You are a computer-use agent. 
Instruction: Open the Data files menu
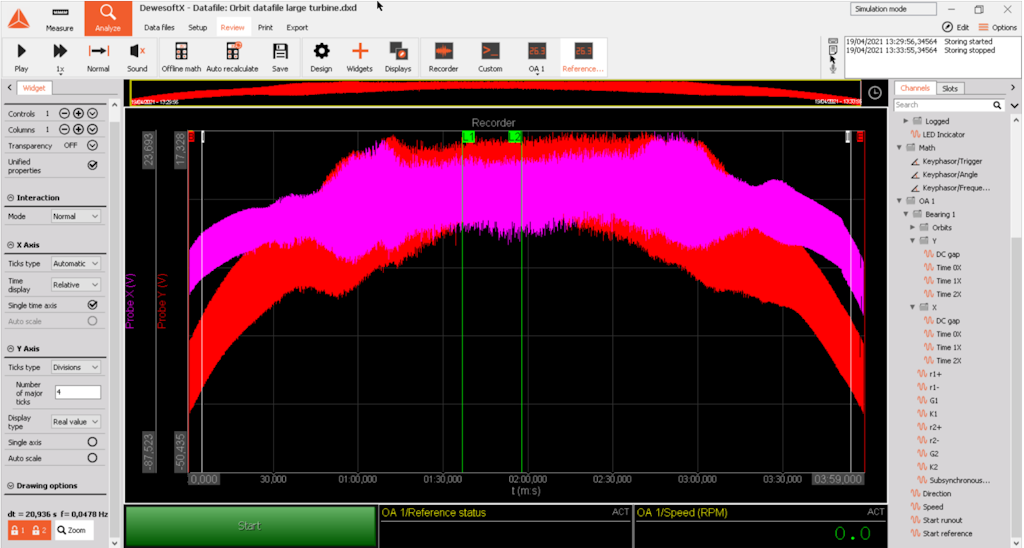pos(159,27)
